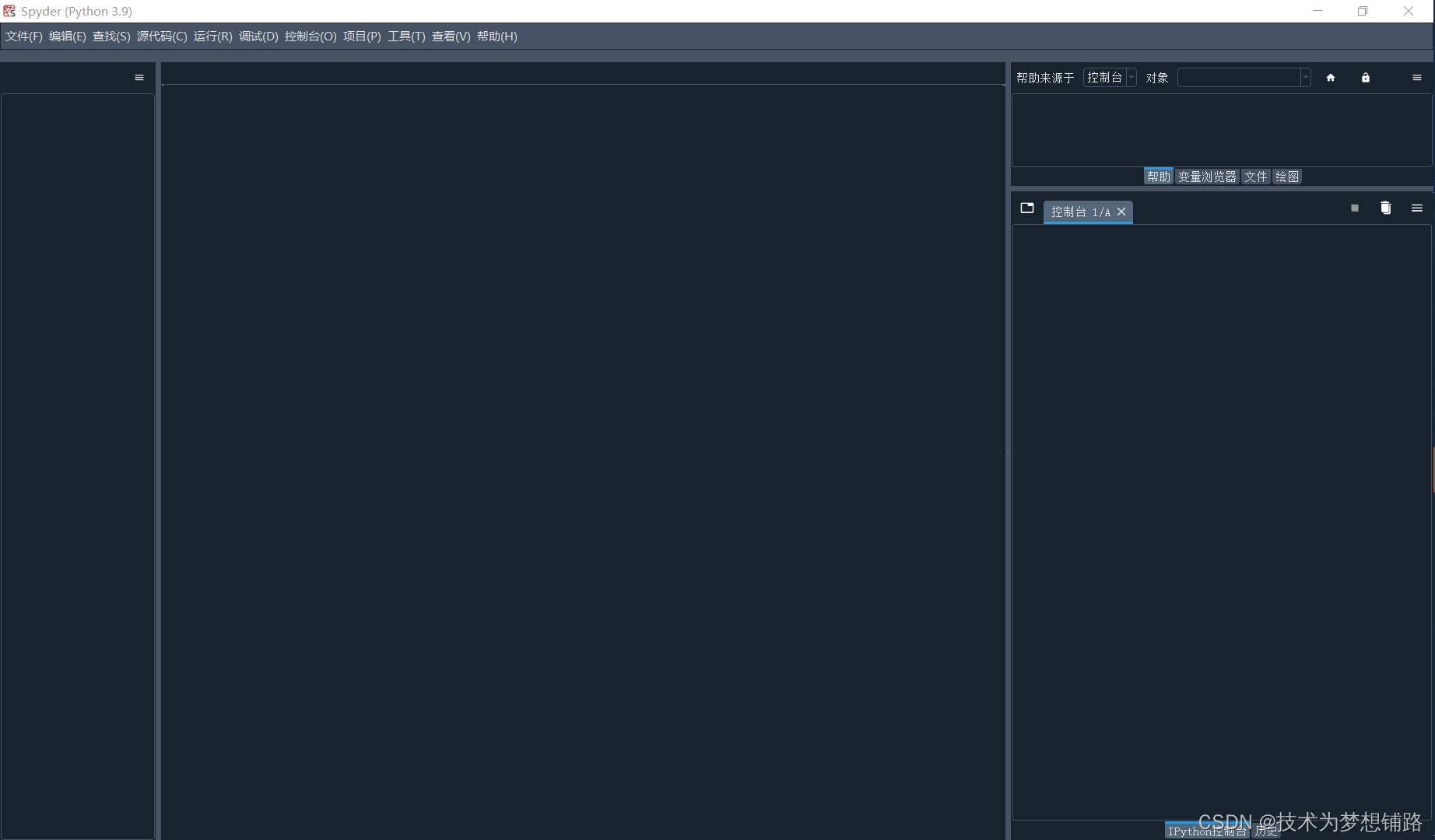
Task: Close the Spyder window
Action: click(1409, 11)
